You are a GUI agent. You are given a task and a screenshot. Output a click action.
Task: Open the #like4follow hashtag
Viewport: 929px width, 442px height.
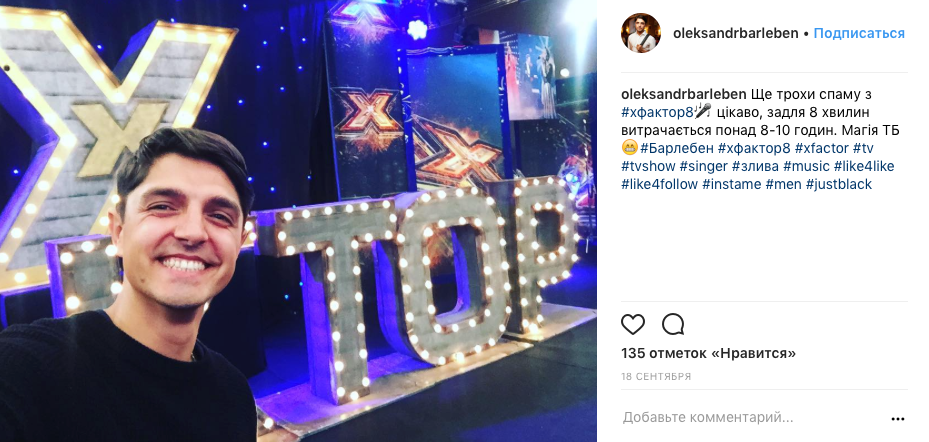pyautogui.click(x=659, y=184)
